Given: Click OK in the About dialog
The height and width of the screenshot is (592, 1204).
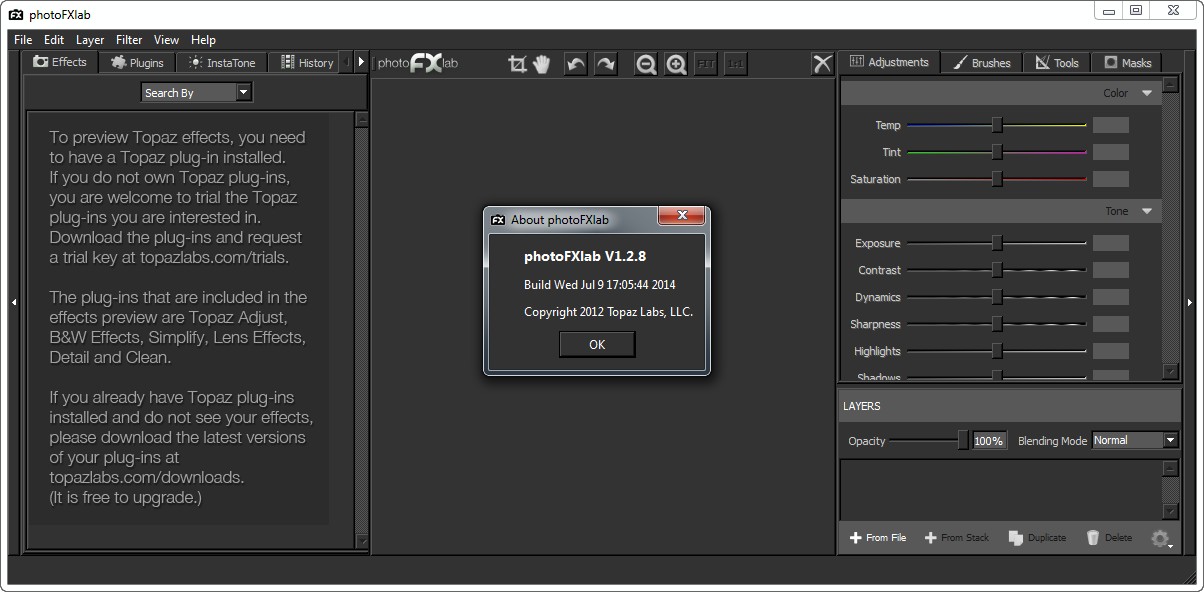Looking at the screenshot, I should (x=597, y=344).
